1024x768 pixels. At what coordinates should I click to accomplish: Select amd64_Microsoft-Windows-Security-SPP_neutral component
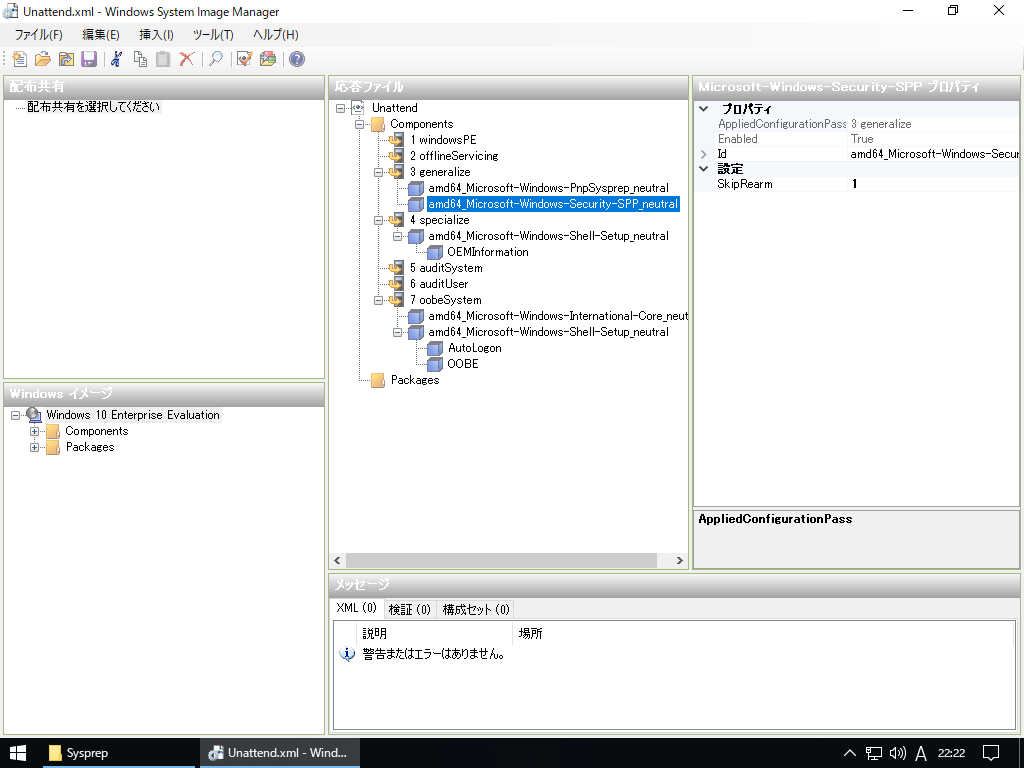point(553,204)
